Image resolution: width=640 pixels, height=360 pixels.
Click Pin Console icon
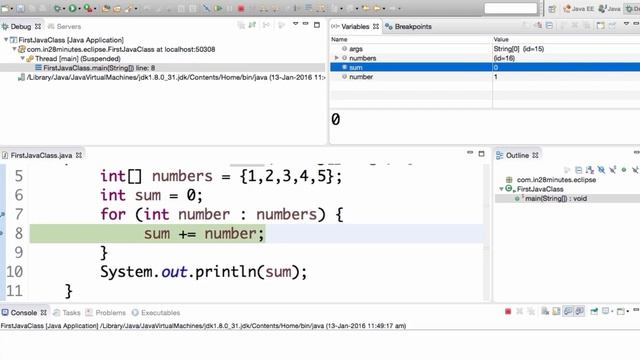pyautogui.click(x=594, y=311)
